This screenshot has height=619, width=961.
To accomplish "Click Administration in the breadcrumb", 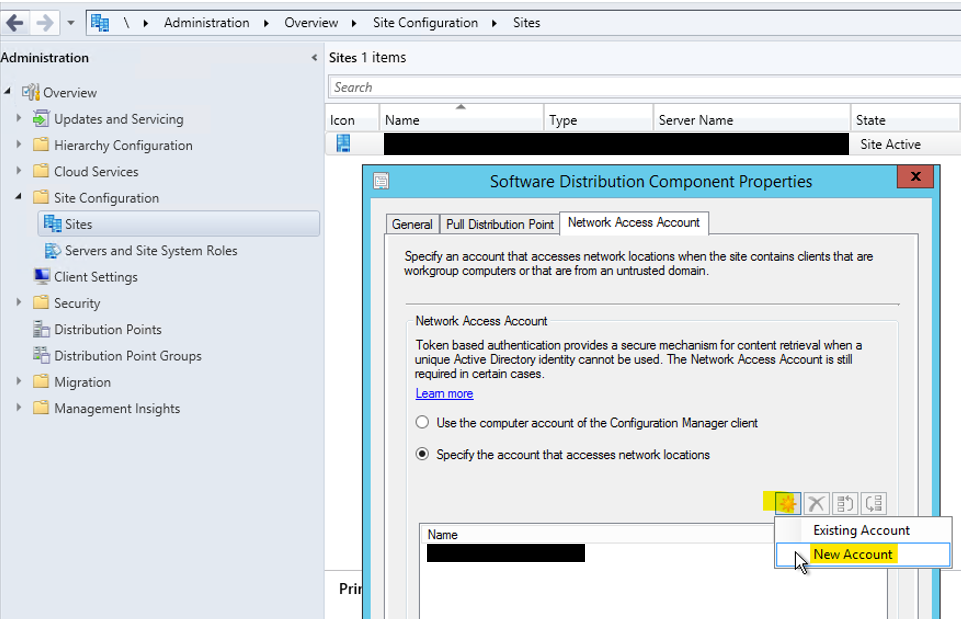I will 207,23.
